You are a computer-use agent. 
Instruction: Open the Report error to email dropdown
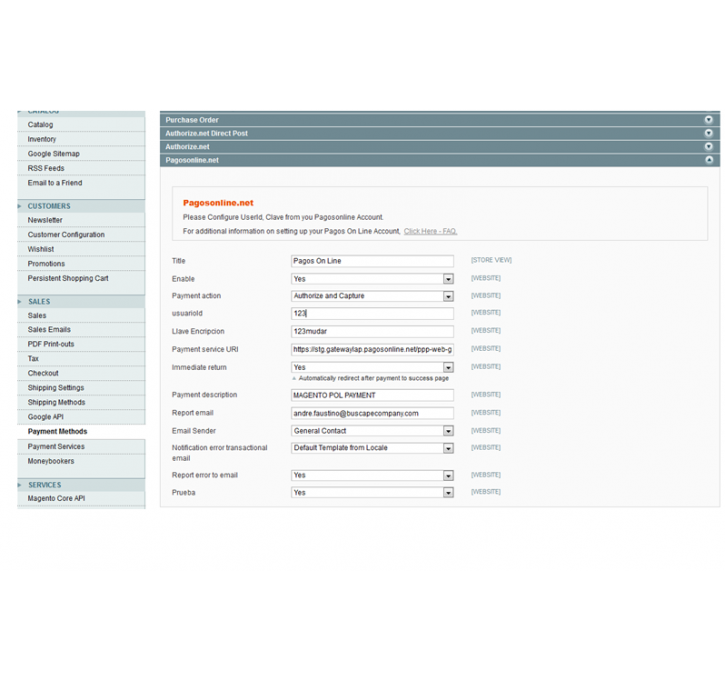coord(372,475)
